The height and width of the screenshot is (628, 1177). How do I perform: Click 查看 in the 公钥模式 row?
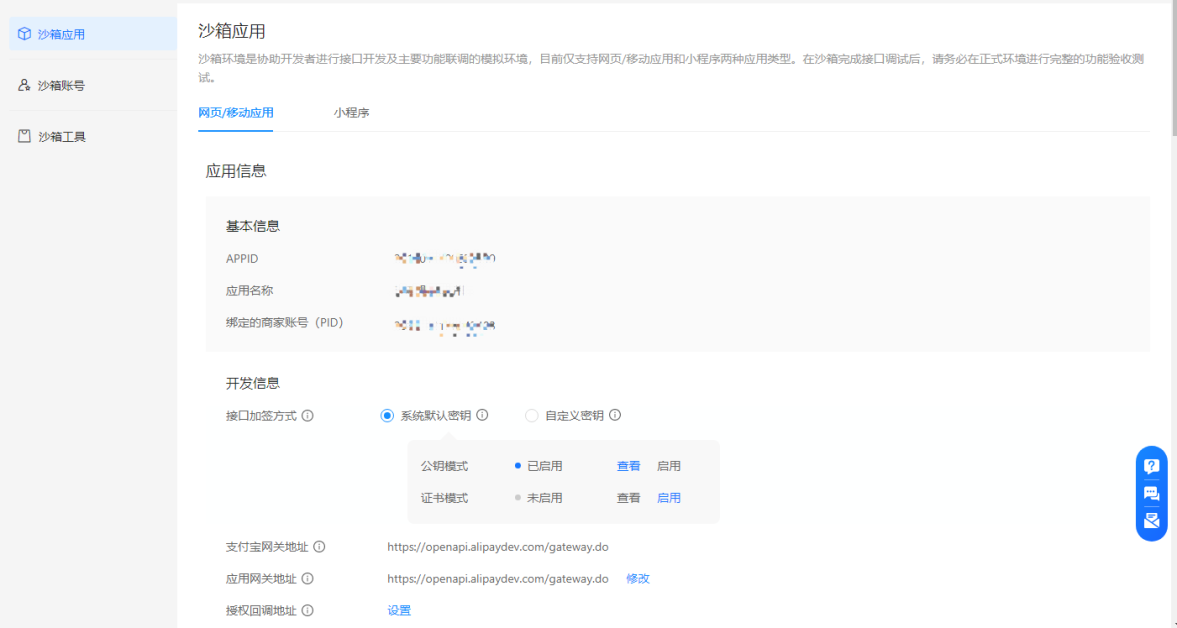pyautogui.click(x=628, y=466)
